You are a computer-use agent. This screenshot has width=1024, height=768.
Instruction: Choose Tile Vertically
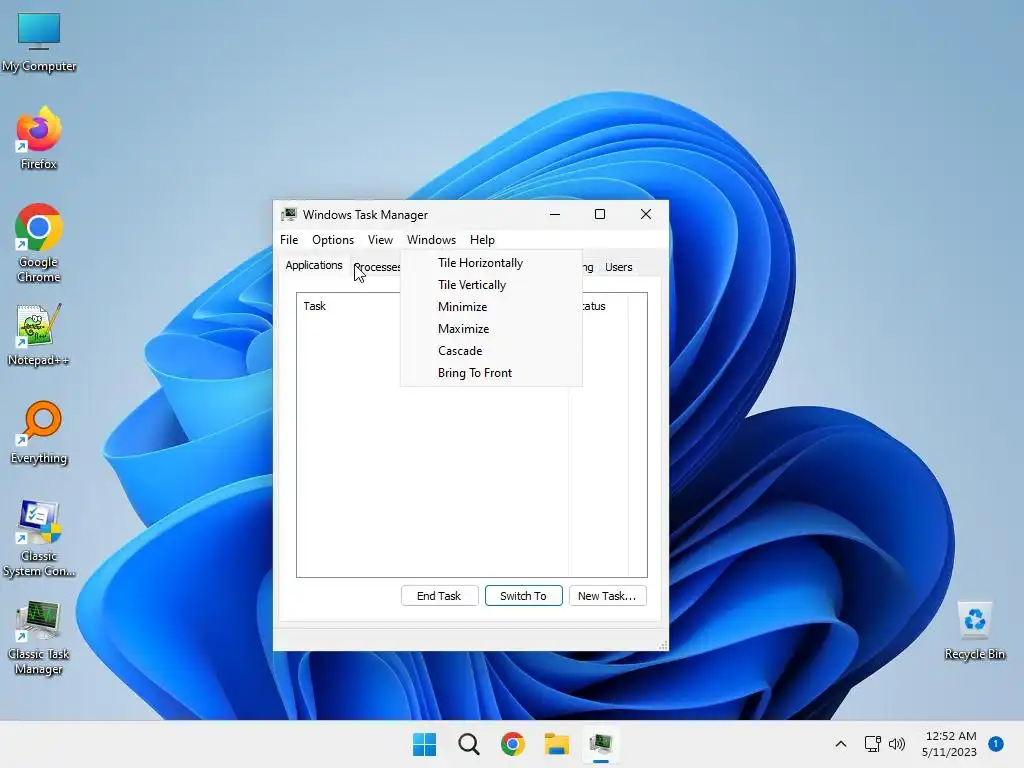coord(491,285)
